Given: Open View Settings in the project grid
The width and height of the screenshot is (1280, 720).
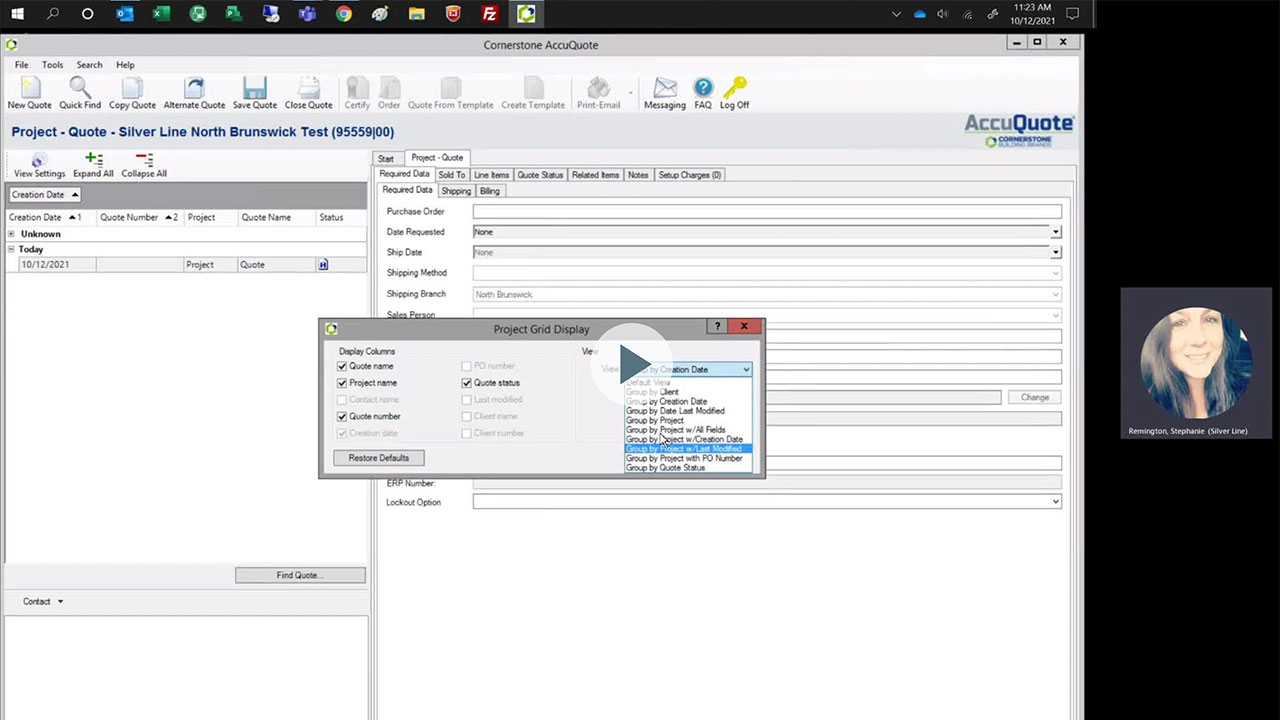Looking at the screenshot, I should tap(39, 160).
